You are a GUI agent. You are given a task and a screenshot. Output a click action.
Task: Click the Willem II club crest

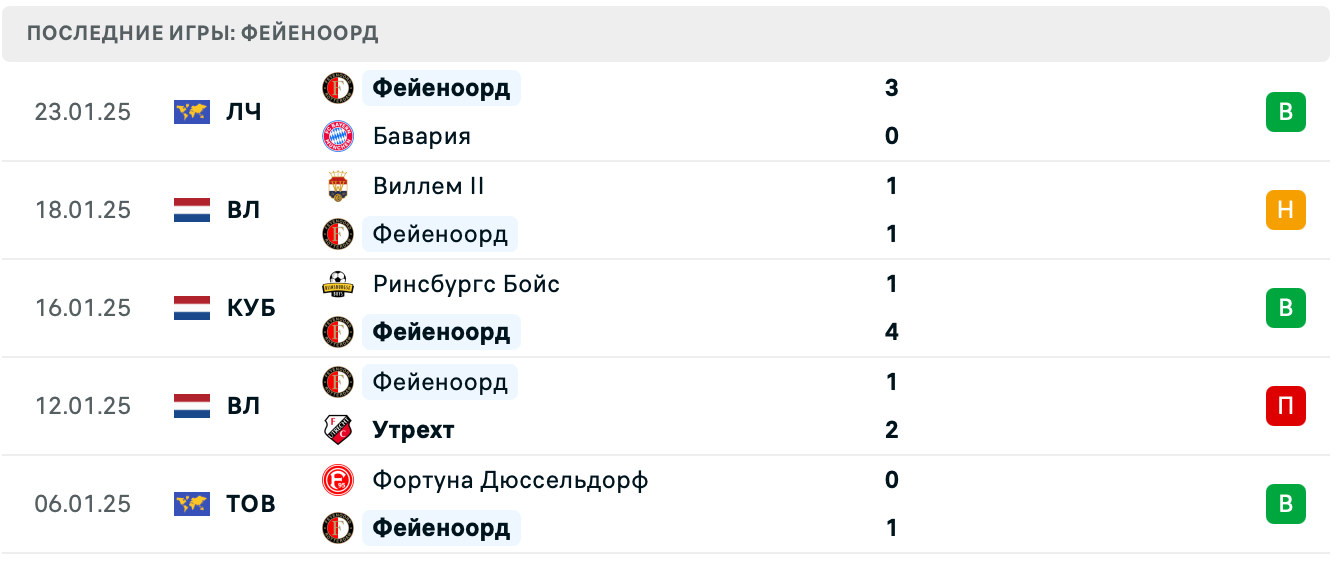337,185
